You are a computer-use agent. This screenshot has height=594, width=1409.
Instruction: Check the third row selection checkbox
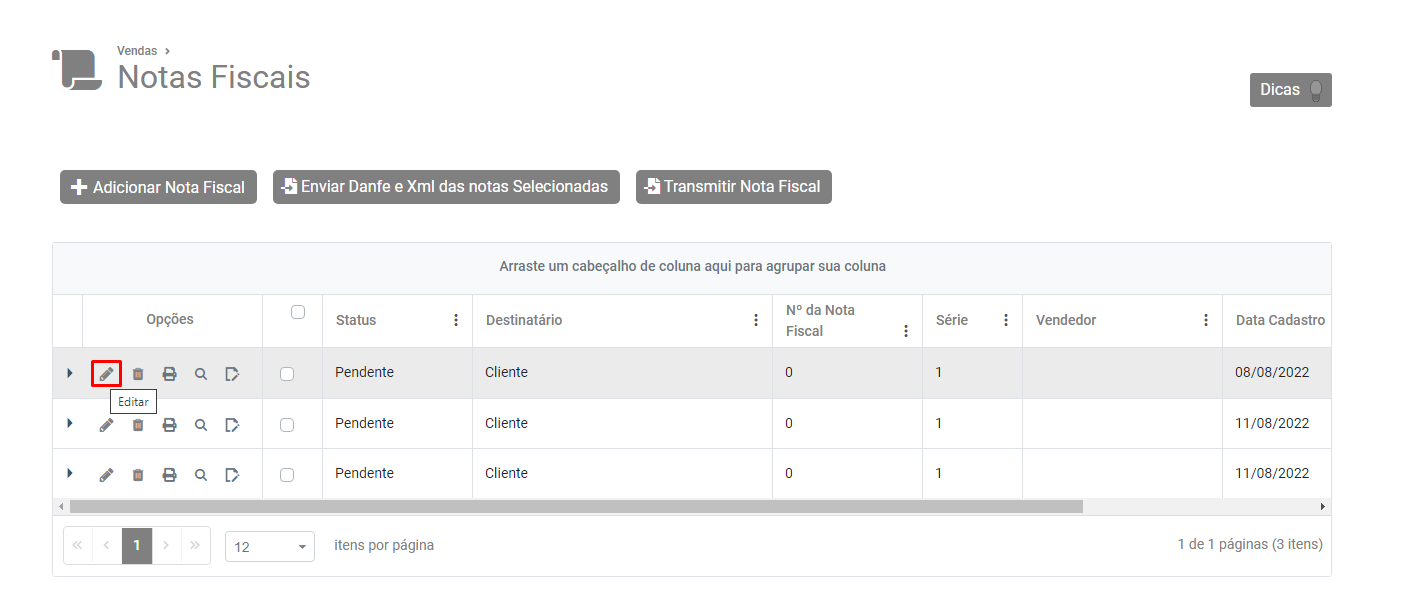[x=287, y=475]
